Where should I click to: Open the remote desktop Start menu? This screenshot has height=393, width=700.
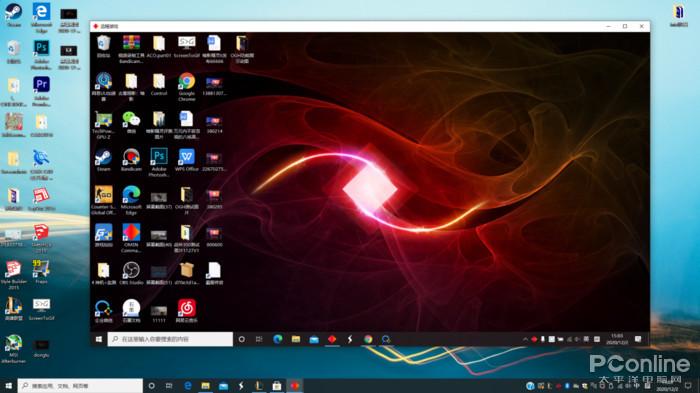[99, 339]
